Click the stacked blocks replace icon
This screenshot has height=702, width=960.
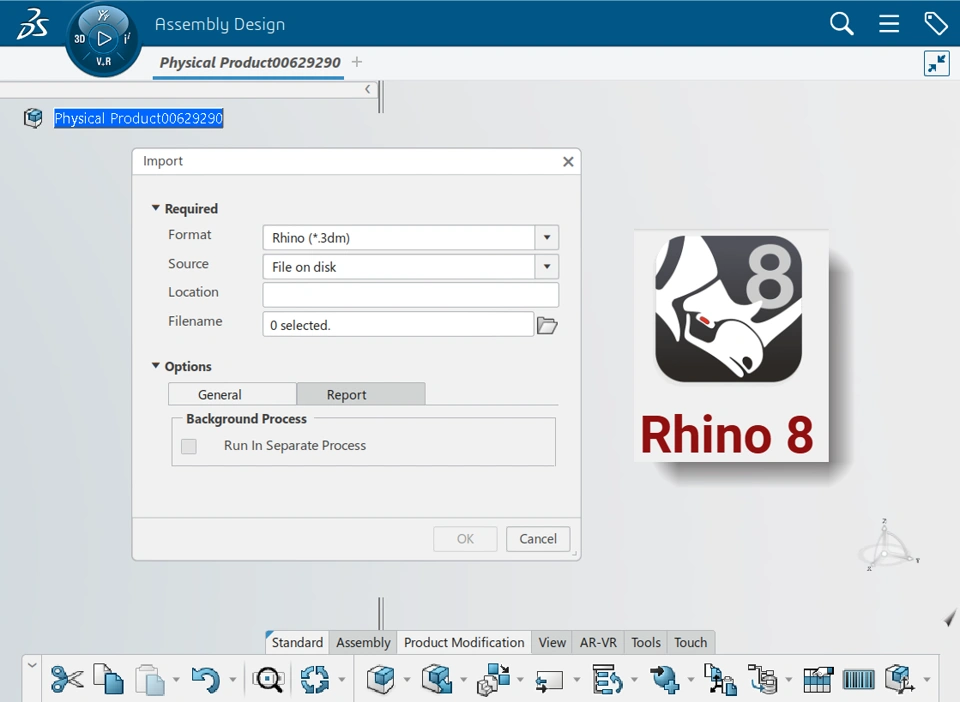click(x=493, y=679)
